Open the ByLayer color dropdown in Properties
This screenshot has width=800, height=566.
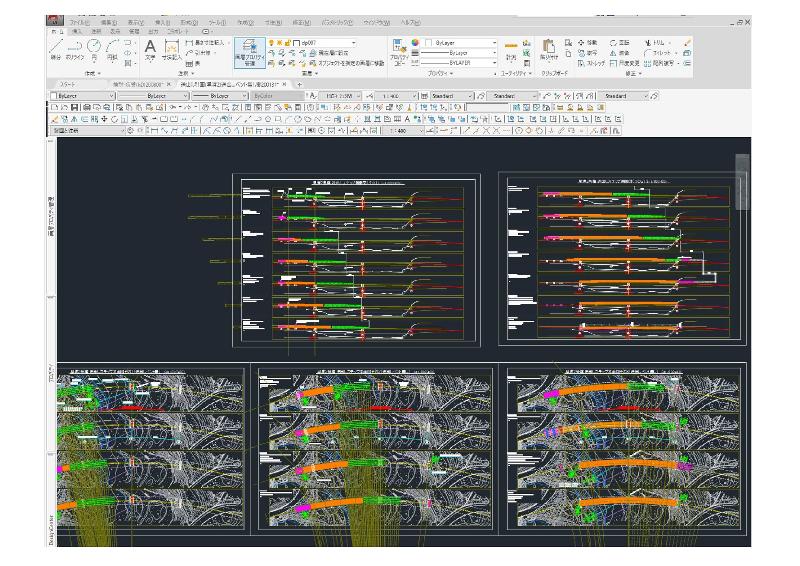pyautogui.click(x=494, y=43)
